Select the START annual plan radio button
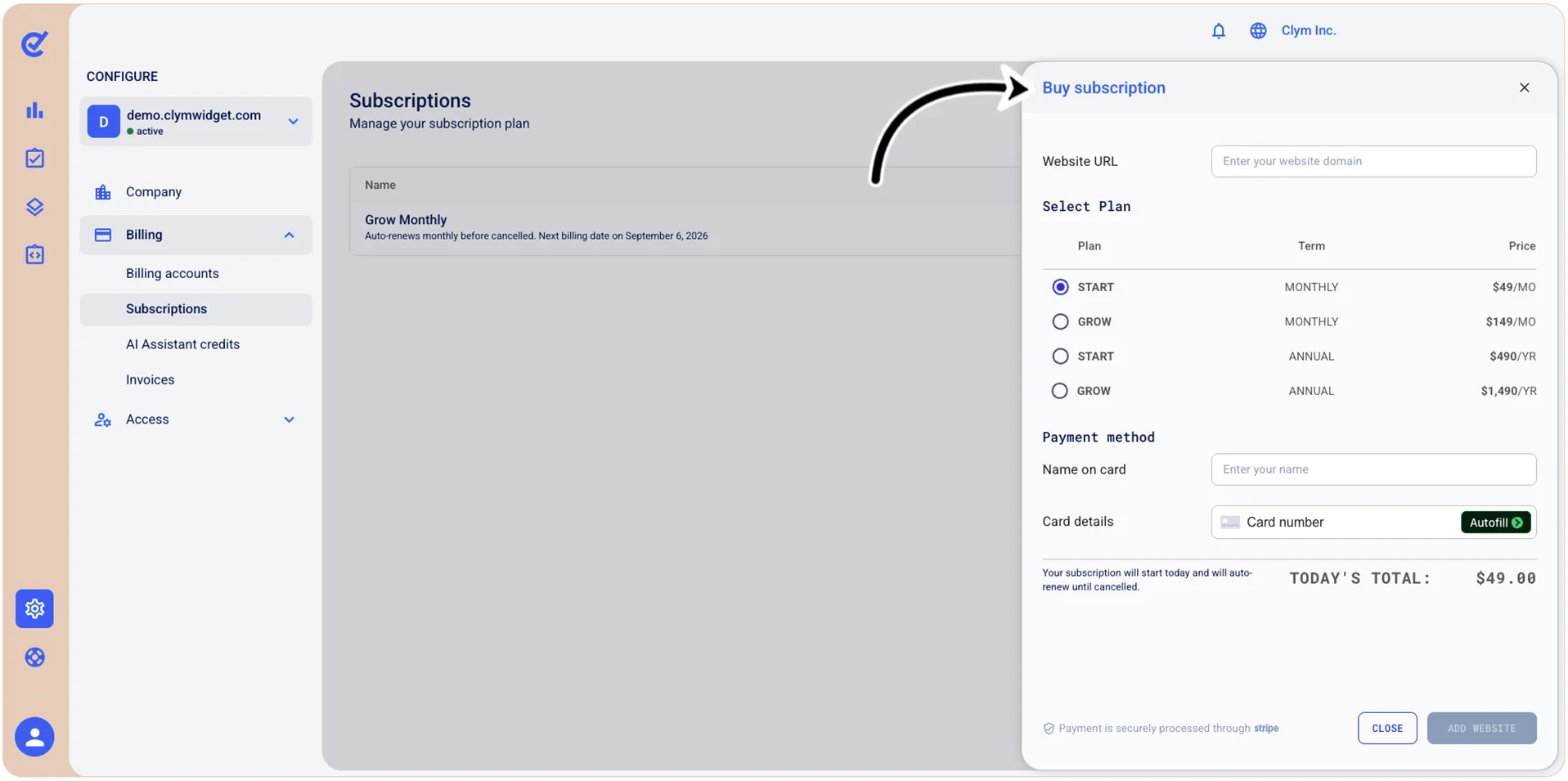Image resolution: width=1568 pixels, height=781 pixels. click(1059, 357)
